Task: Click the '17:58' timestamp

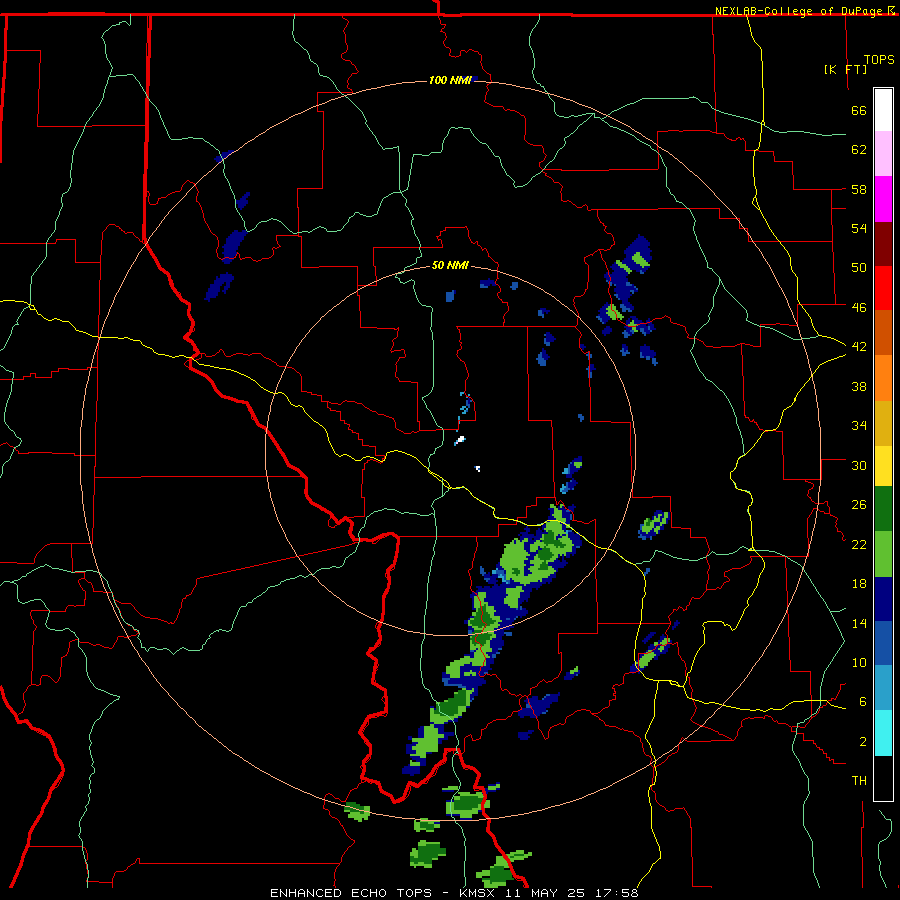Action: click(616, 893)
